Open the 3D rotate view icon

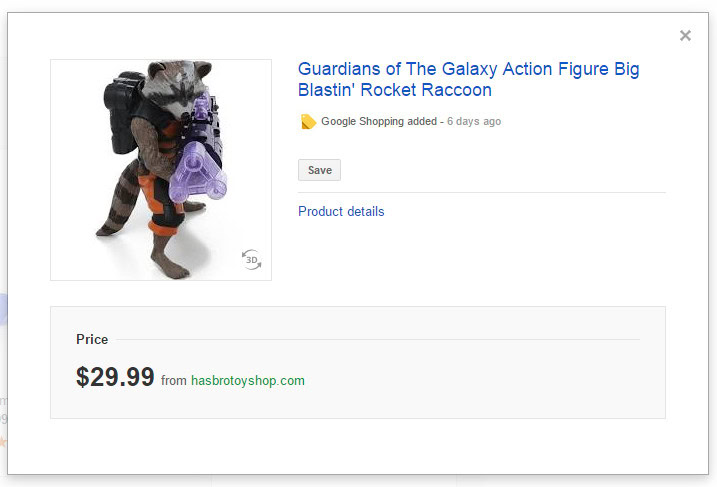[x=251, y=260]
